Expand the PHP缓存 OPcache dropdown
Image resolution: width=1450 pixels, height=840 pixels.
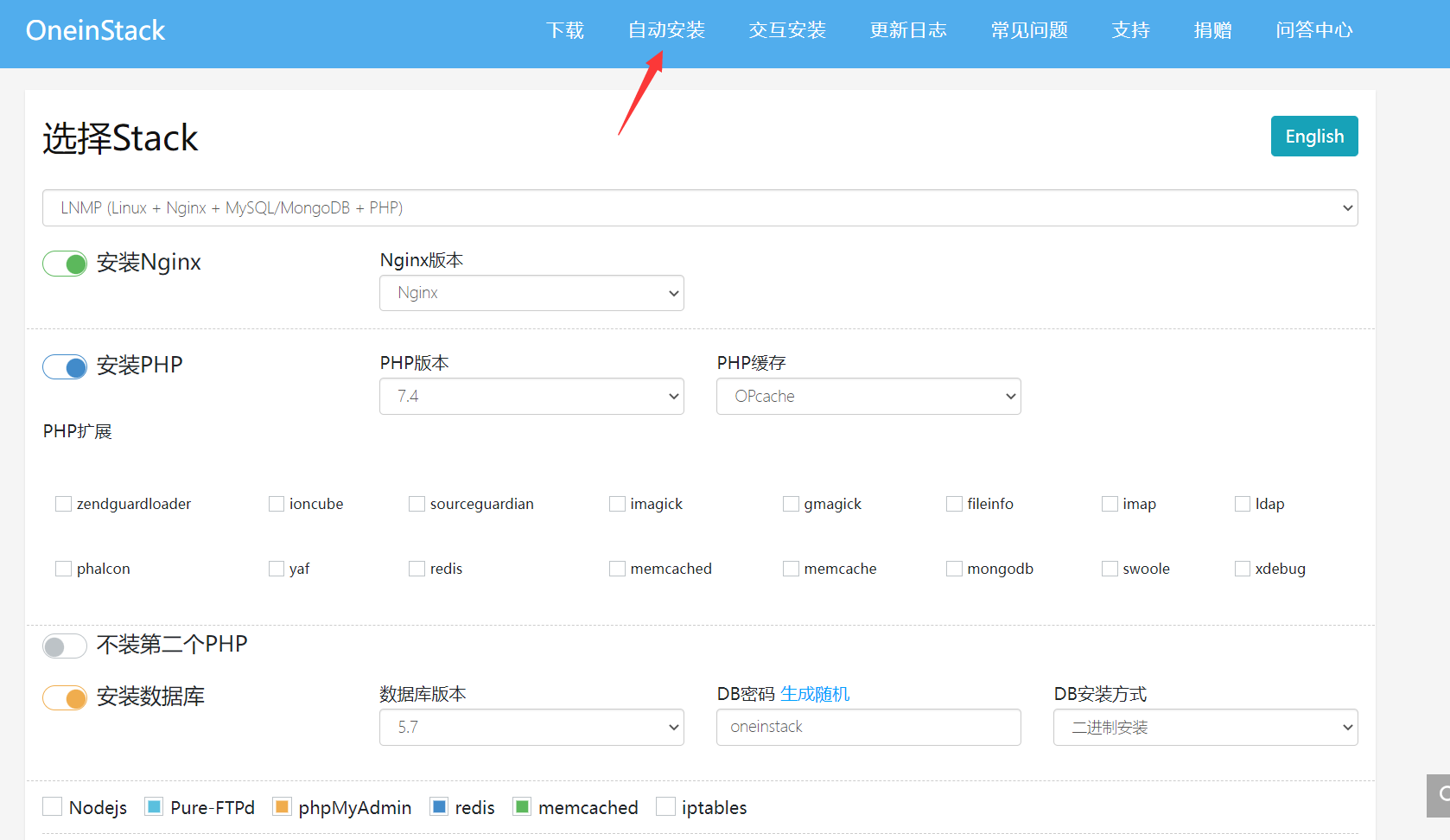click(868, 397)
